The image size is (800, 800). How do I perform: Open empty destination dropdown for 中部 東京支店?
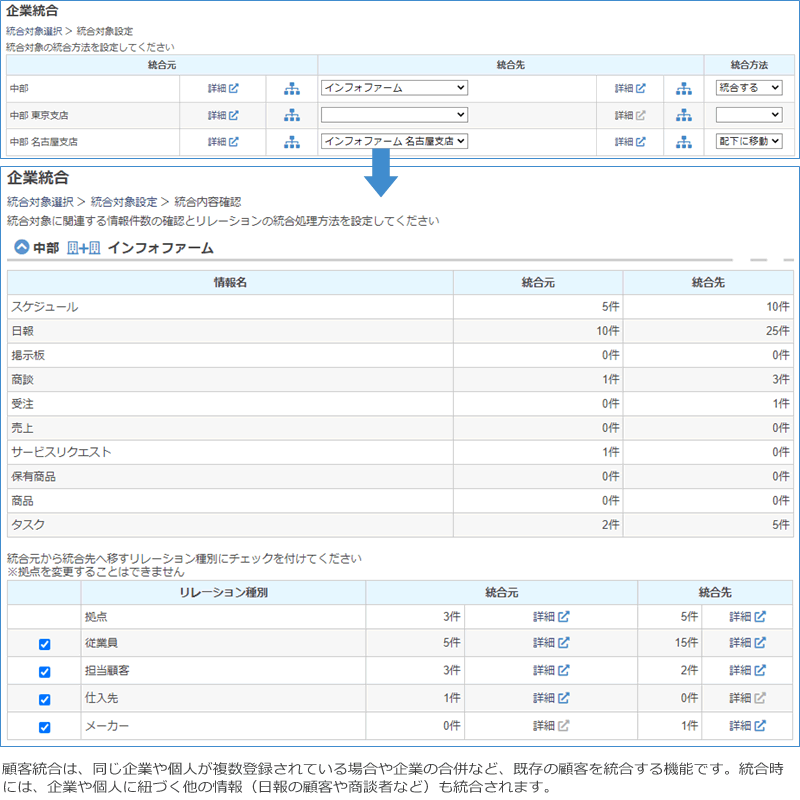click(394, 115)
